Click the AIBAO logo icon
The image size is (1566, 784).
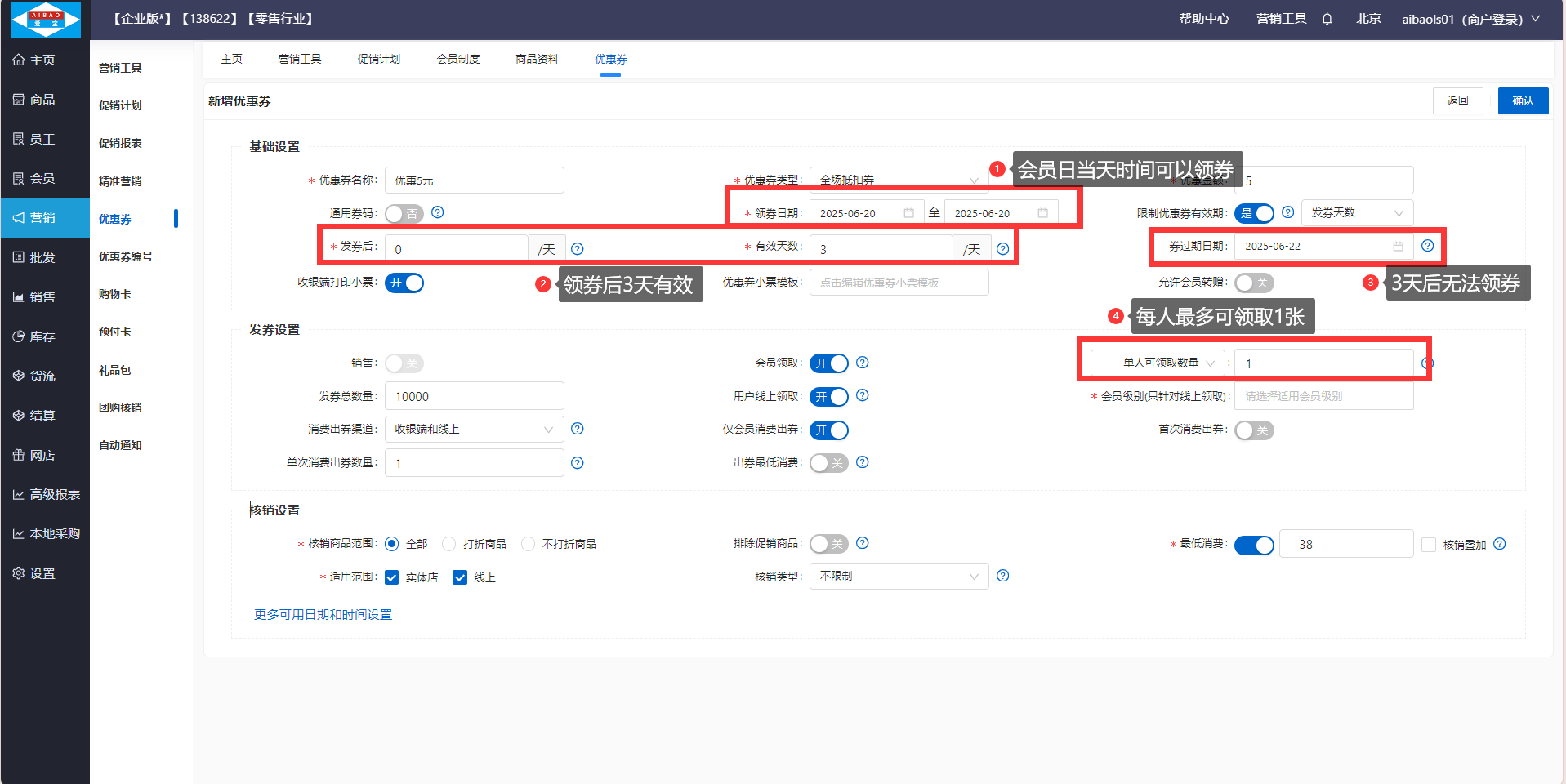coord(46,20)
